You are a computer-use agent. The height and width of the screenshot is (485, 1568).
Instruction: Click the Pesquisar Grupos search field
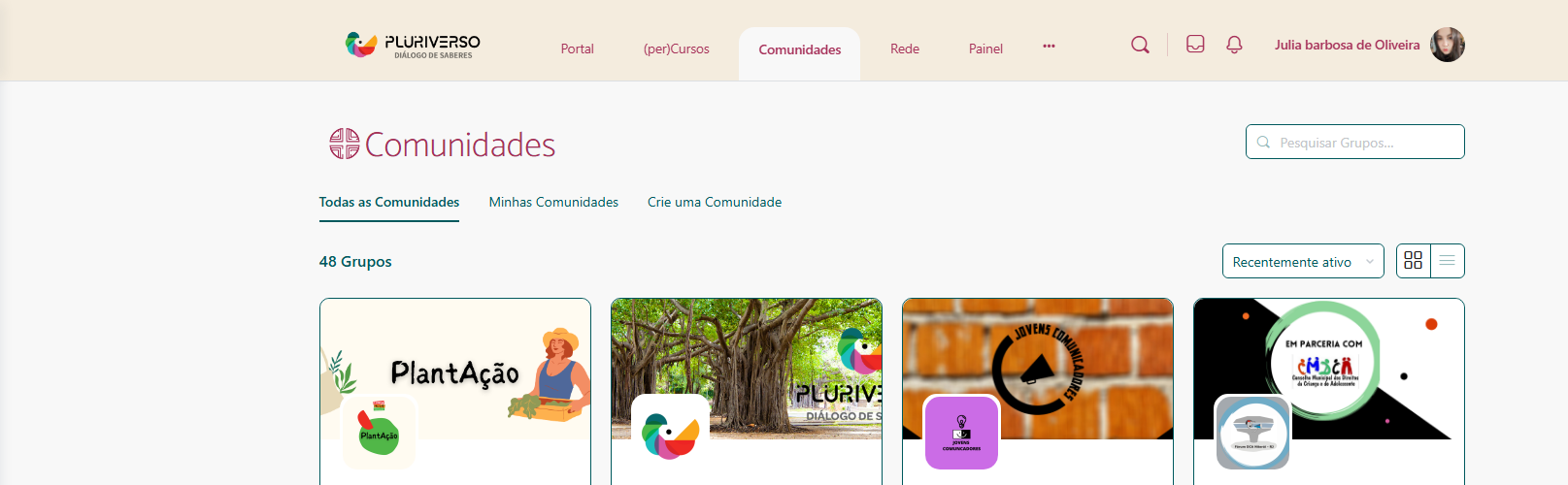[1354, 142]
